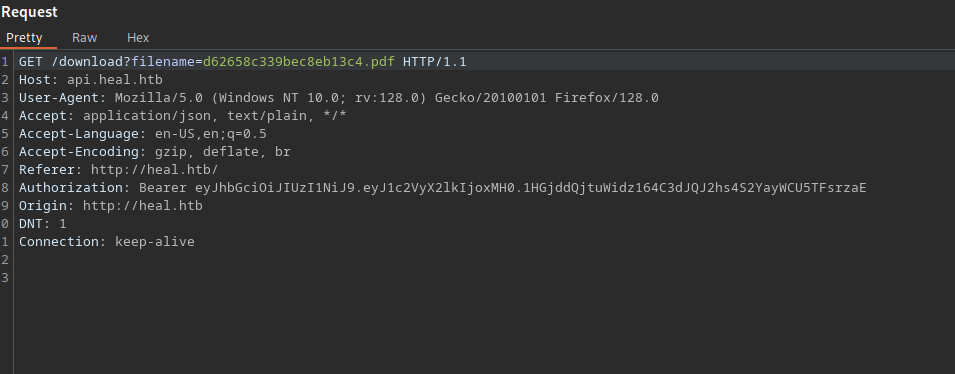Click the Referer URL http://heal.htb/
Image resolution: width=955 pixels, height=374 pixels.
click(154, 169)
